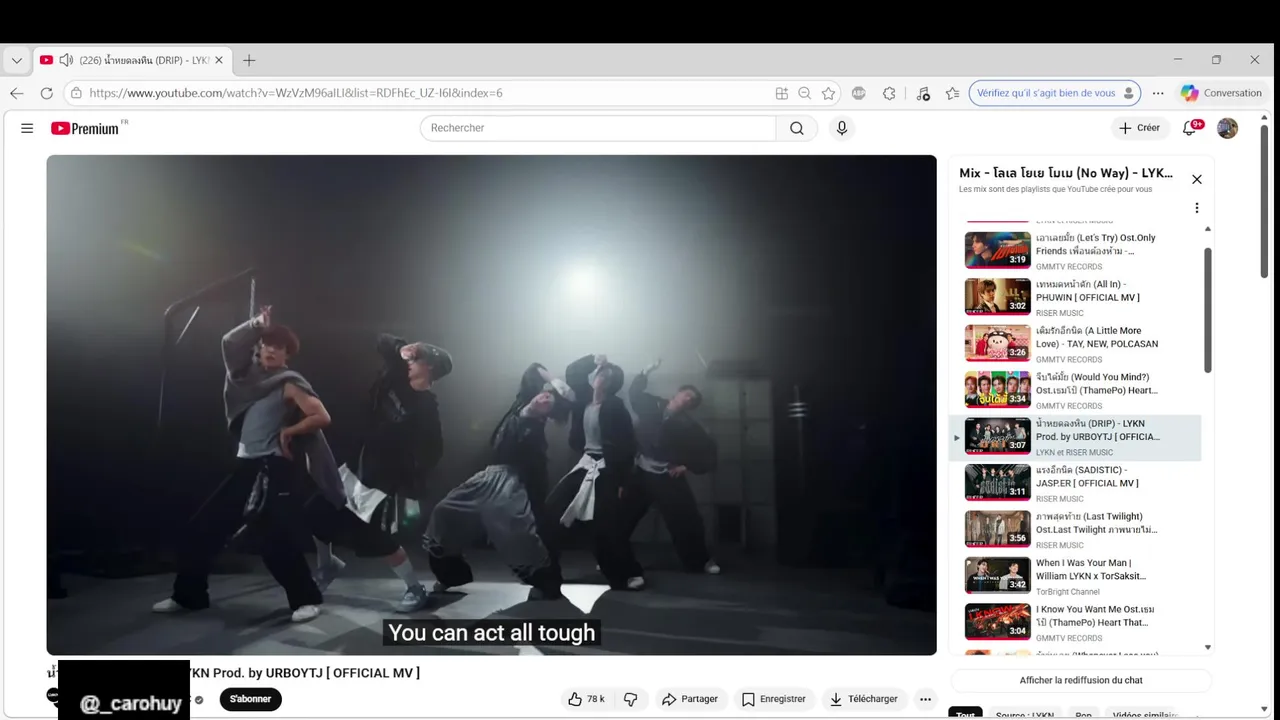1280x720 pixels.
Task: Click the S'abonner subscribe button
Action: tap(251, 699)
